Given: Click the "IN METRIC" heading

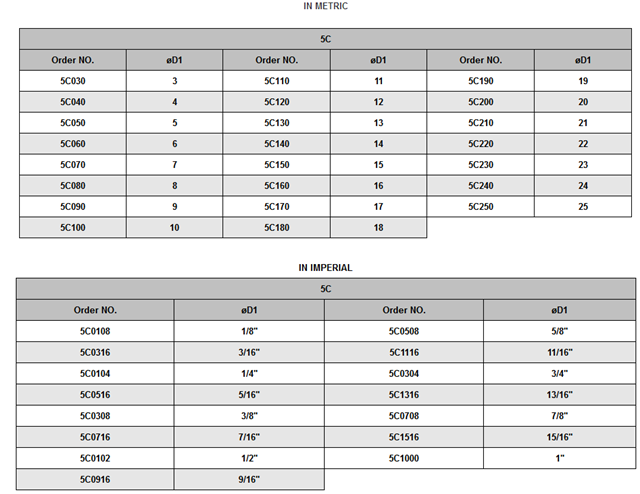Looking at the screenshot, I should [326, 7].
